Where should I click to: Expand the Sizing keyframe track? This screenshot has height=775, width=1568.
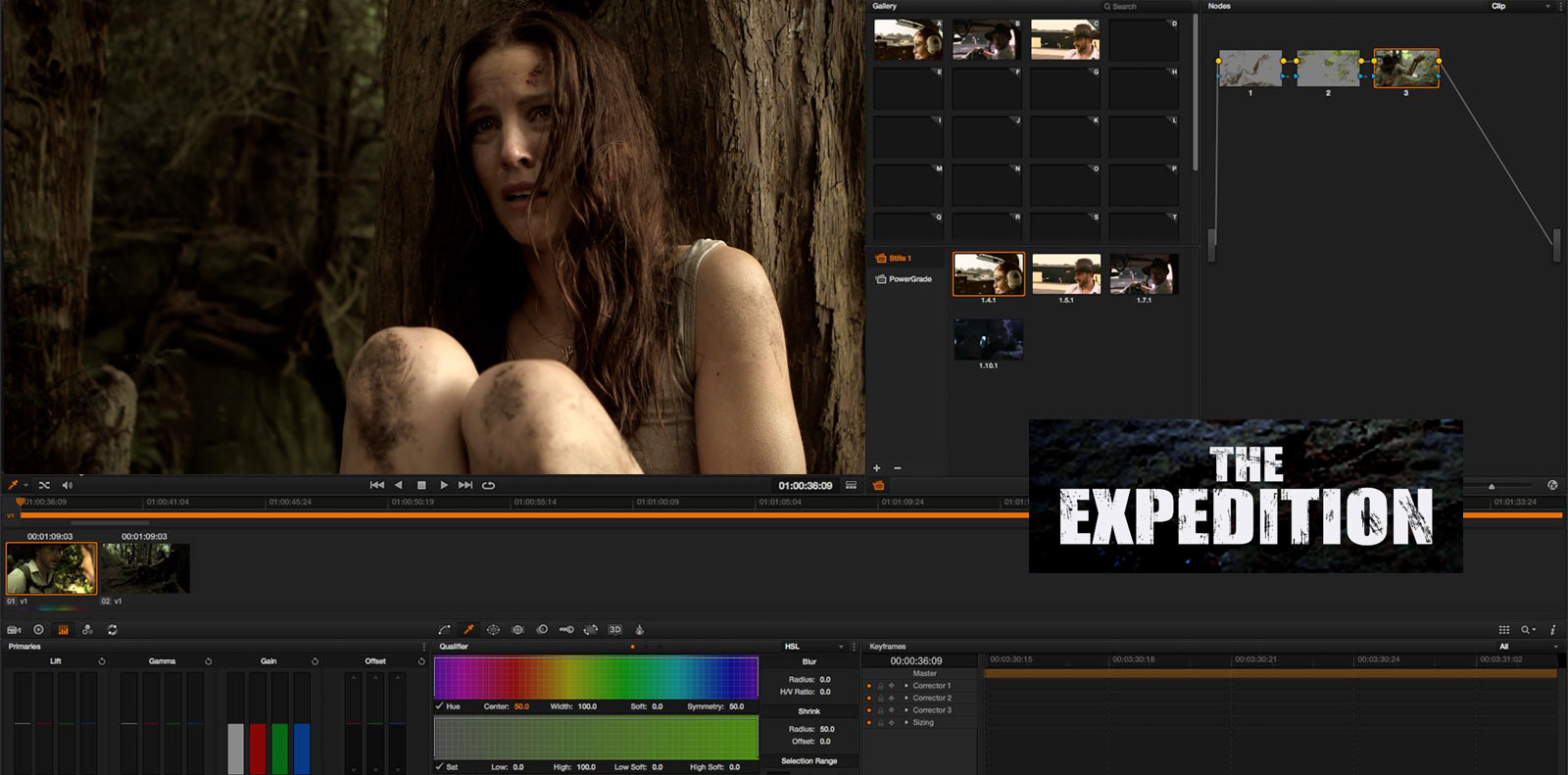click(906, 722)
